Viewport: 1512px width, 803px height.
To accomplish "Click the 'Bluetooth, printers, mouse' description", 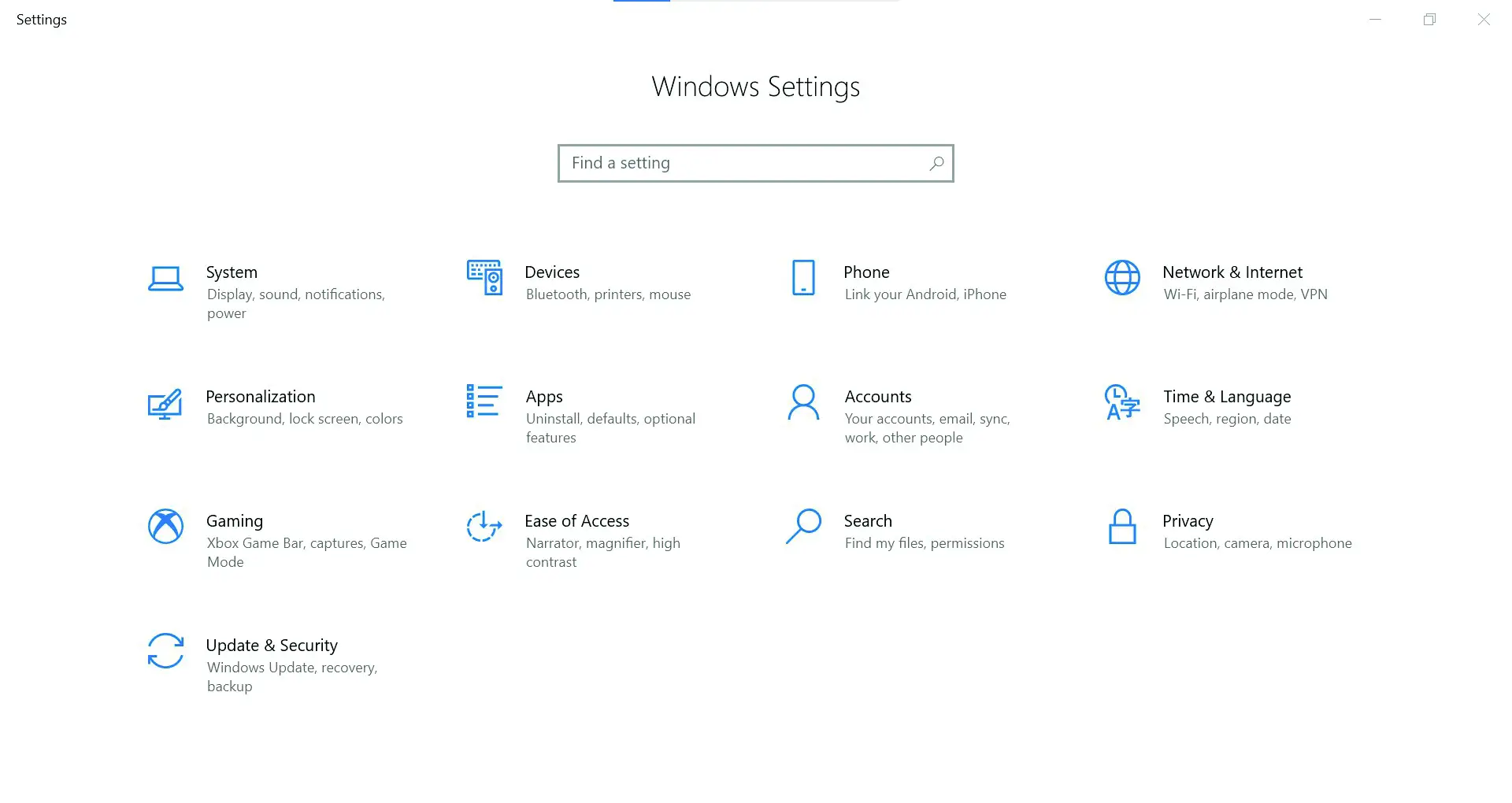I will 608,294.
